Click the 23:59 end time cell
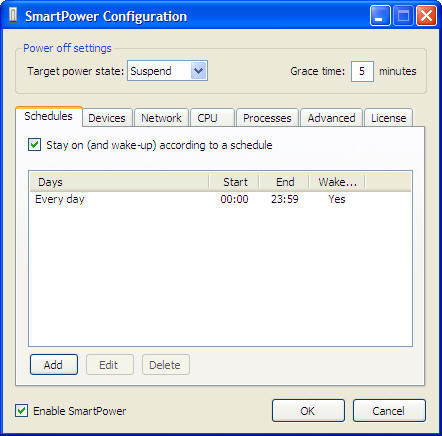Viewport: 442px width, 436px height. 285,199
